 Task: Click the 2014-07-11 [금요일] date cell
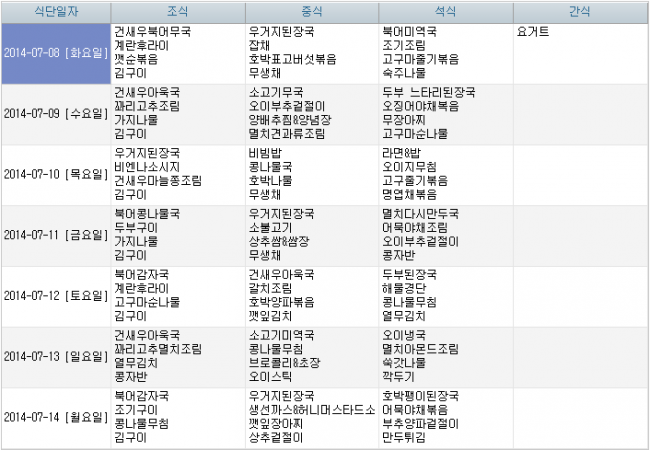point(55,235)
